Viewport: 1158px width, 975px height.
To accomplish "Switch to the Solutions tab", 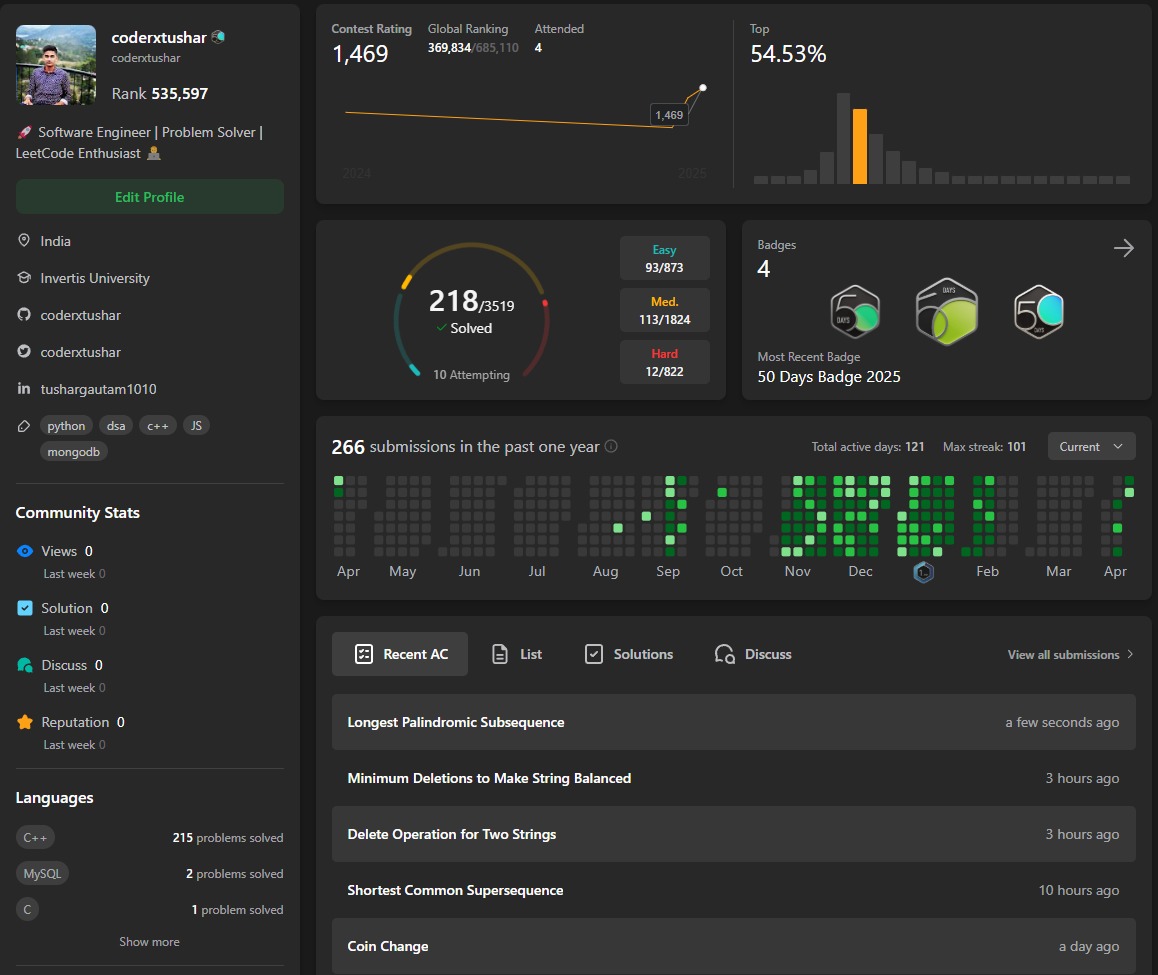I will (x=628, y=654).
